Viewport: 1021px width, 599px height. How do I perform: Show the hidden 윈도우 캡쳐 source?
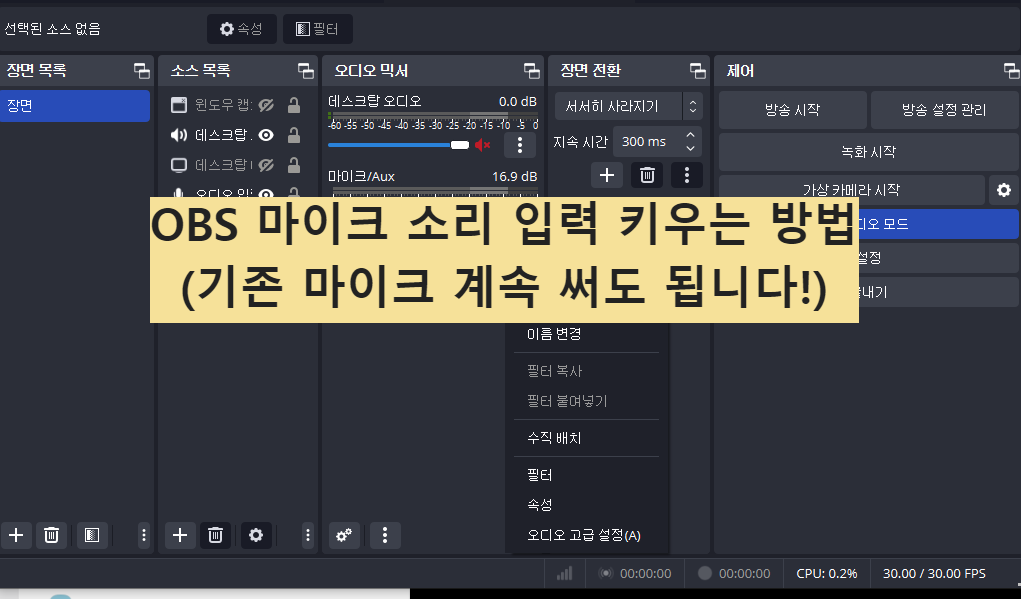pyautogui.click(x=266, y=105)
